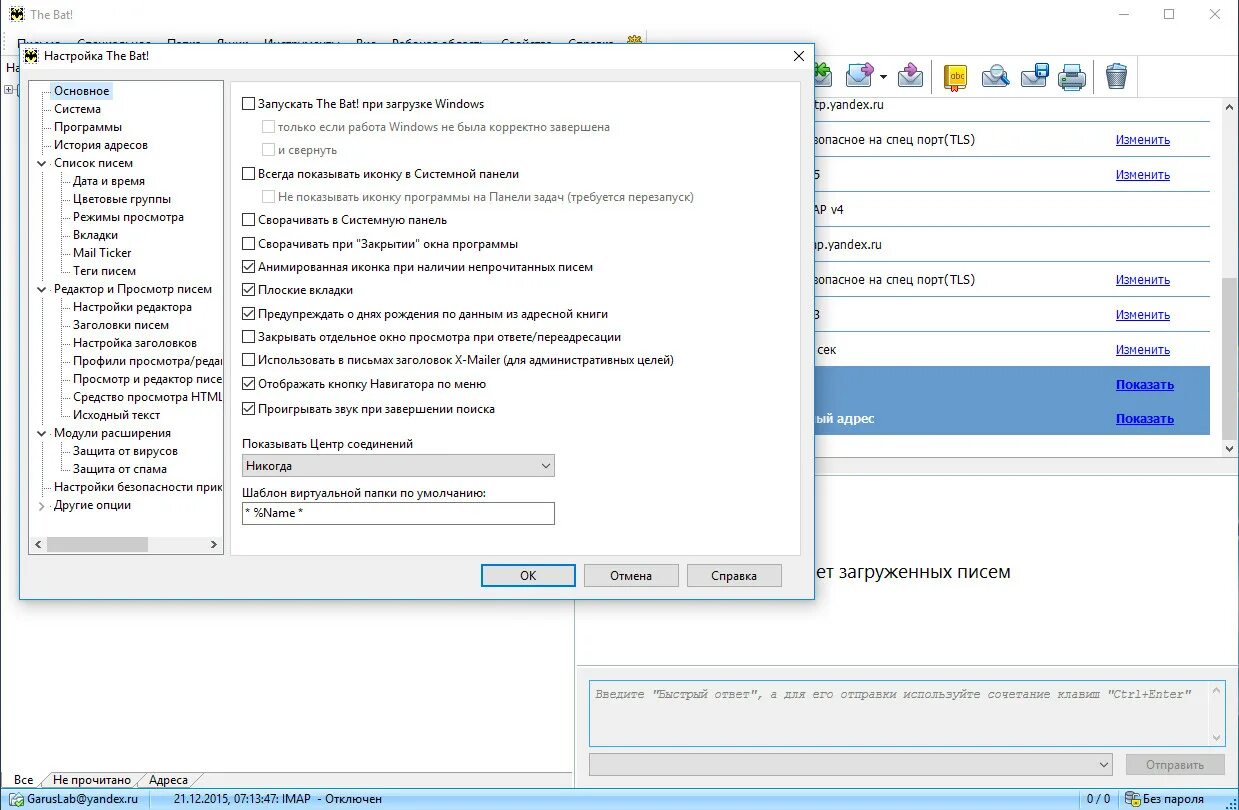
Task: Open the Показывать Центр соединений dropdown
Action: [398, 466]
